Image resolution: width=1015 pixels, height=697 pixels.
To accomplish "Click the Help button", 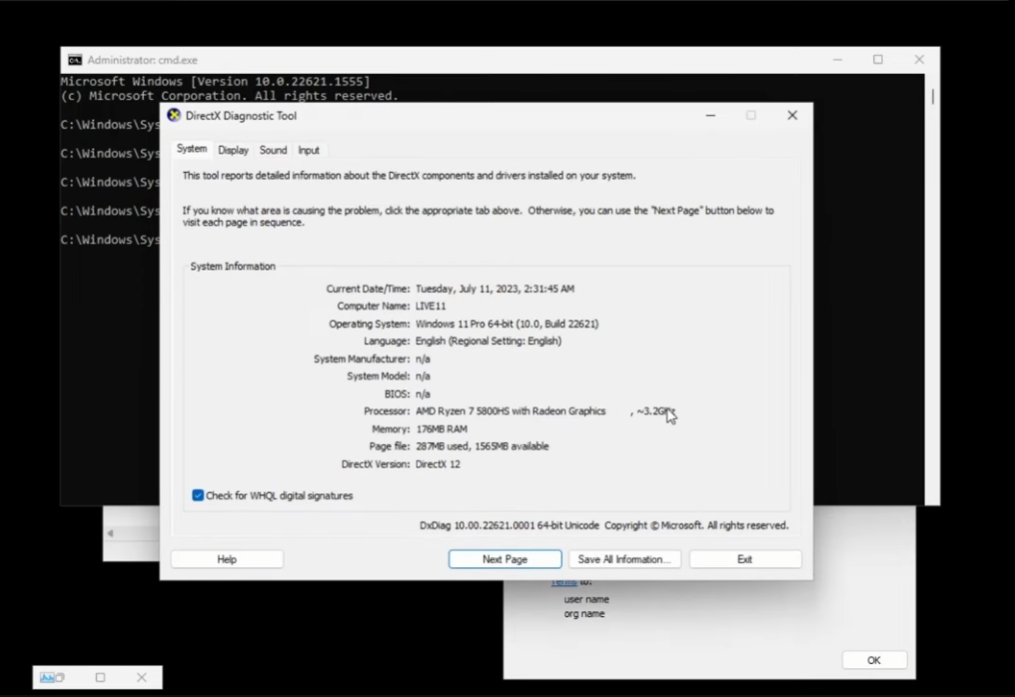I will 227,559.
